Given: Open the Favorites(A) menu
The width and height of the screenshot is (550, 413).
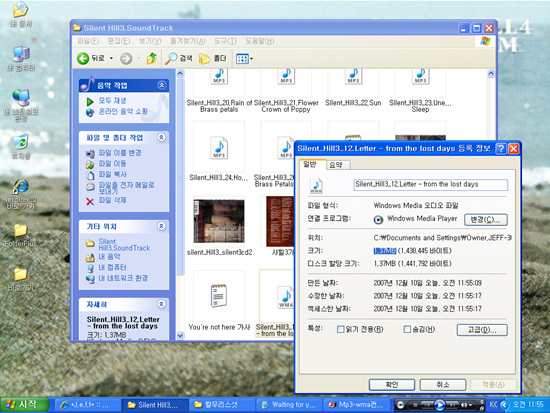Looking at the screenshot, I should tap(188, 41).
